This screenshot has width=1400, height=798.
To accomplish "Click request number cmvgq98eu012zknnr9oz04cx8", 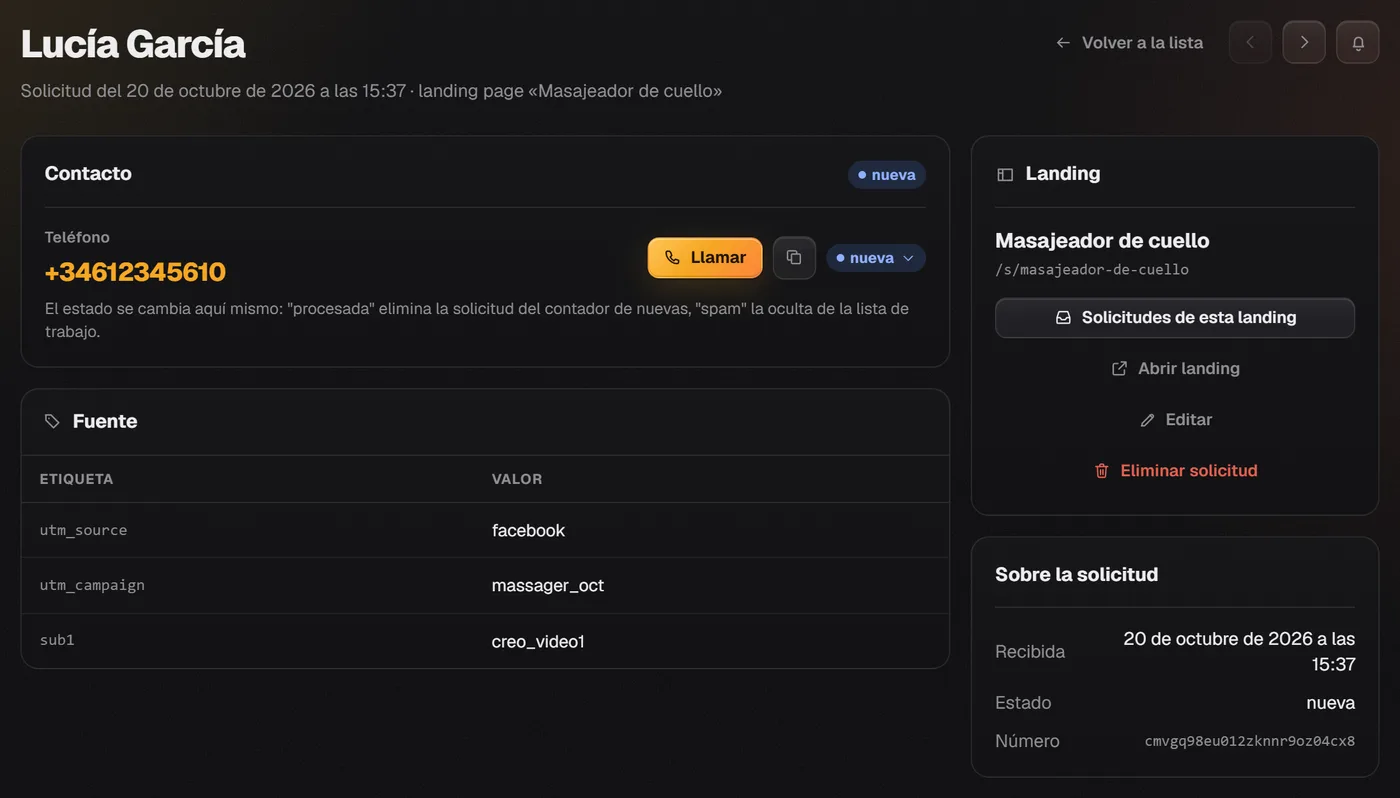I will pos(1250,742).
